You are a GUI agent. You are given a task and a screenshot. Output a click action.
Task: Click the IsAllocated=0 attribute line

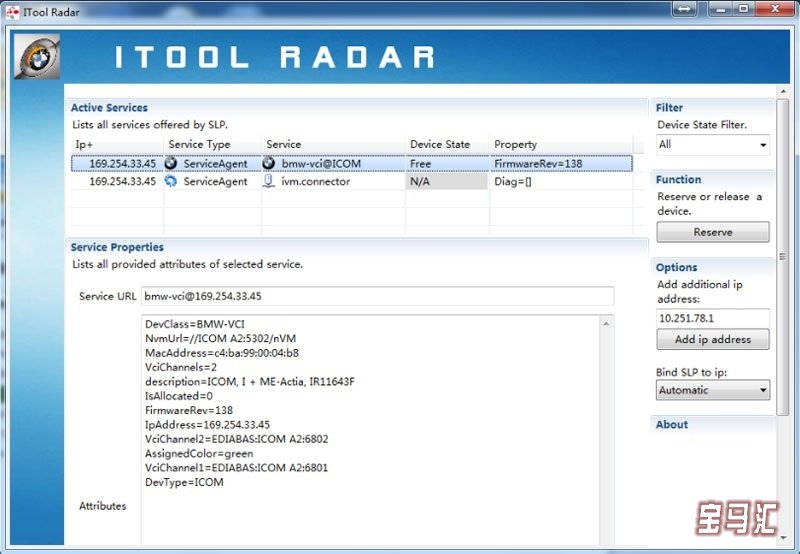click(179, 396)
